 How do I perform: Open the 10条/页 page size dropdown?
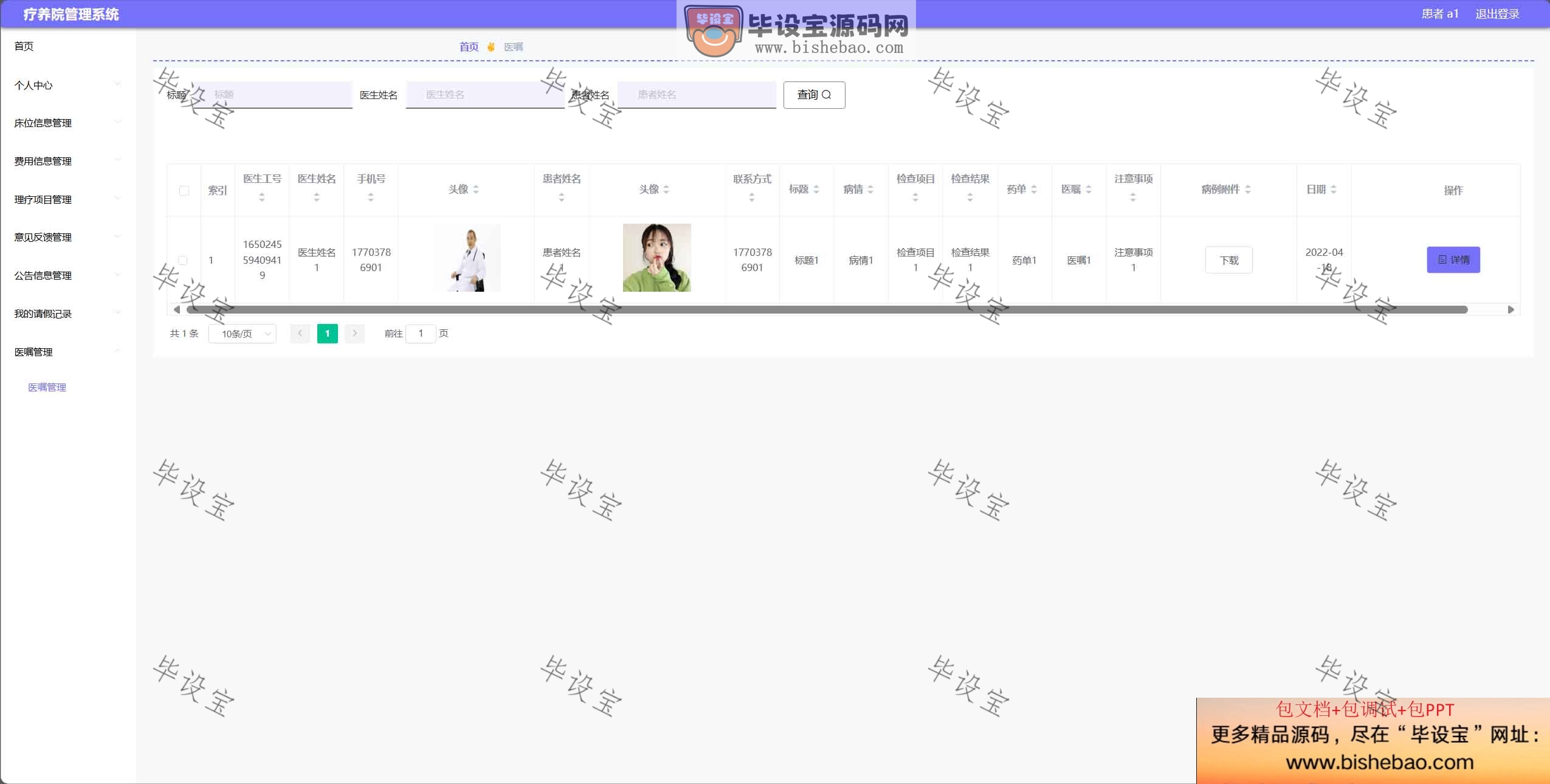(x=243, y=334)
